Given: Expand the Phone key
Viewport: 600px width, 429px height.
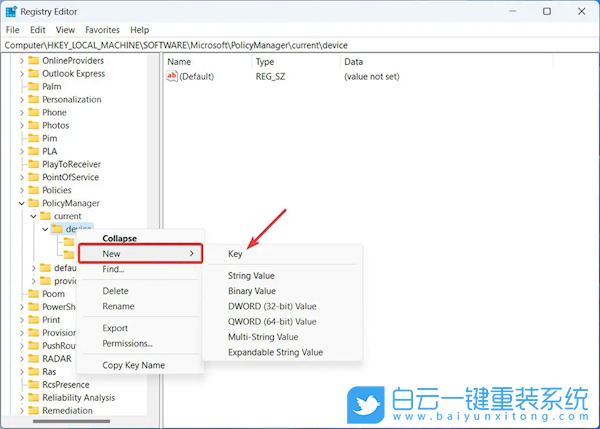Looking at the screenshot, I should (22, 113).
